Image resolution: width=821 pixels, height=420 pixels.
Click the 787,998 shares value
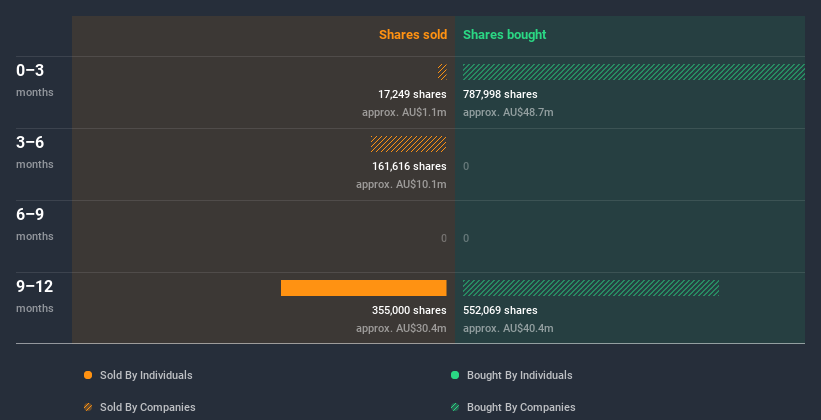click(500, 94)
